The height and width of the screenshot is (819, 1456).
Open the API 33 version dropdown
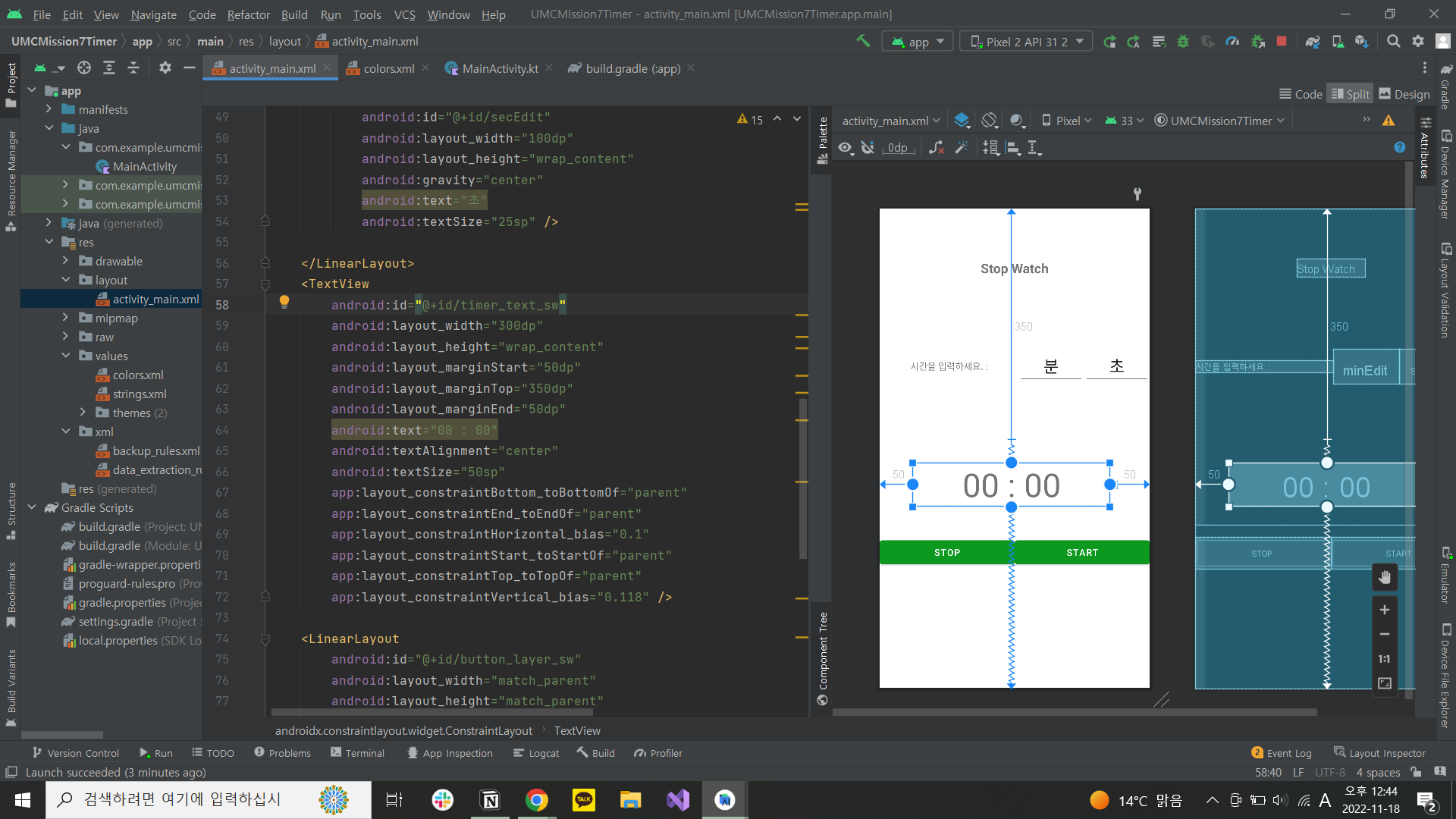click(1125, 121)
